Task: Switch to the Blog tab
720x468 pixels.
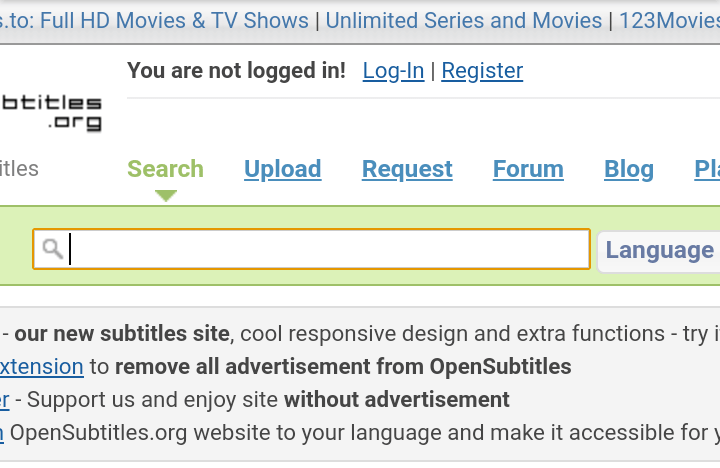Action: coord(629,169)
